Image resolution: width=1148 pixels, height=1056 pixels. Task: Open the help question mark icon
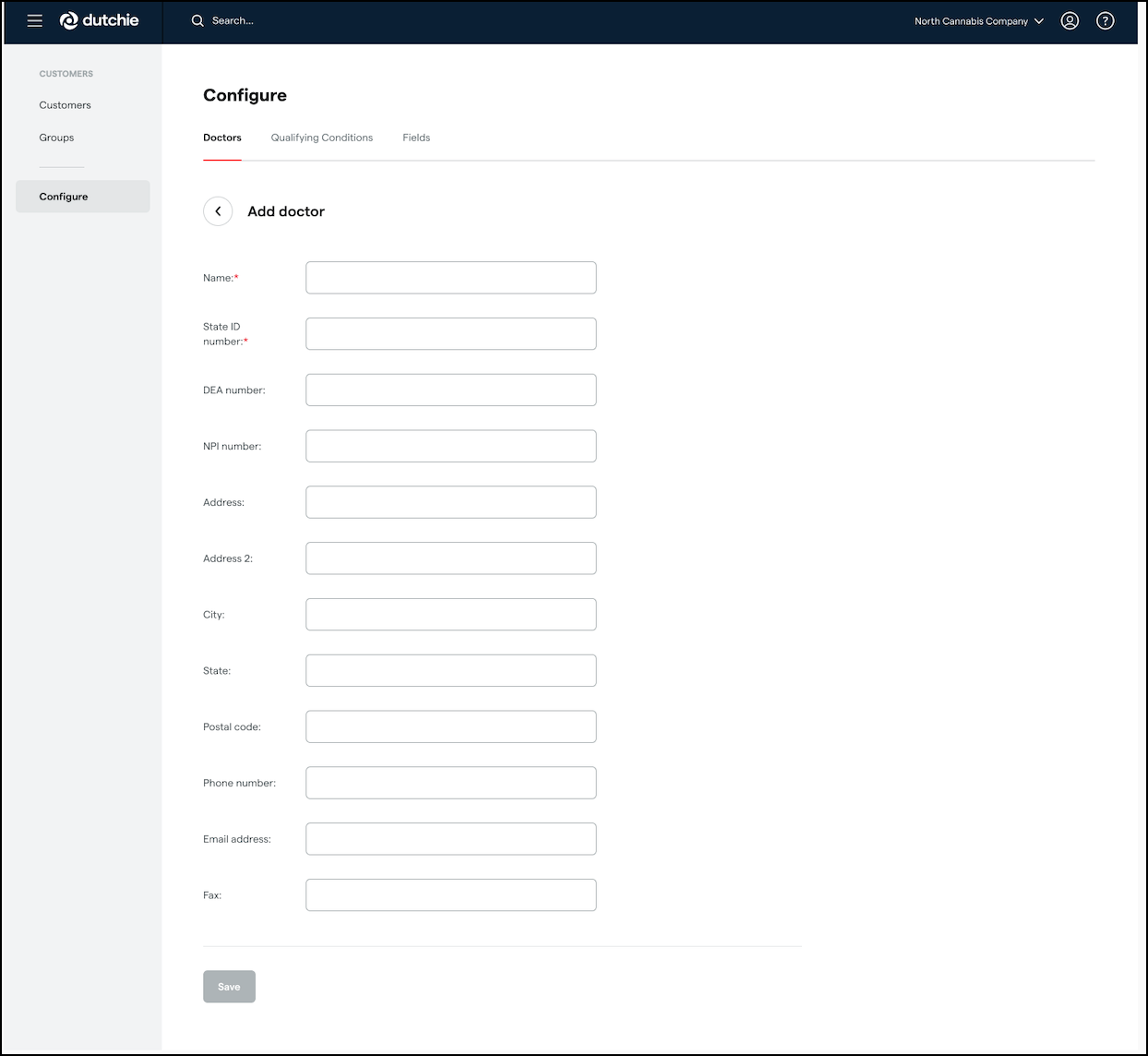1105,21
